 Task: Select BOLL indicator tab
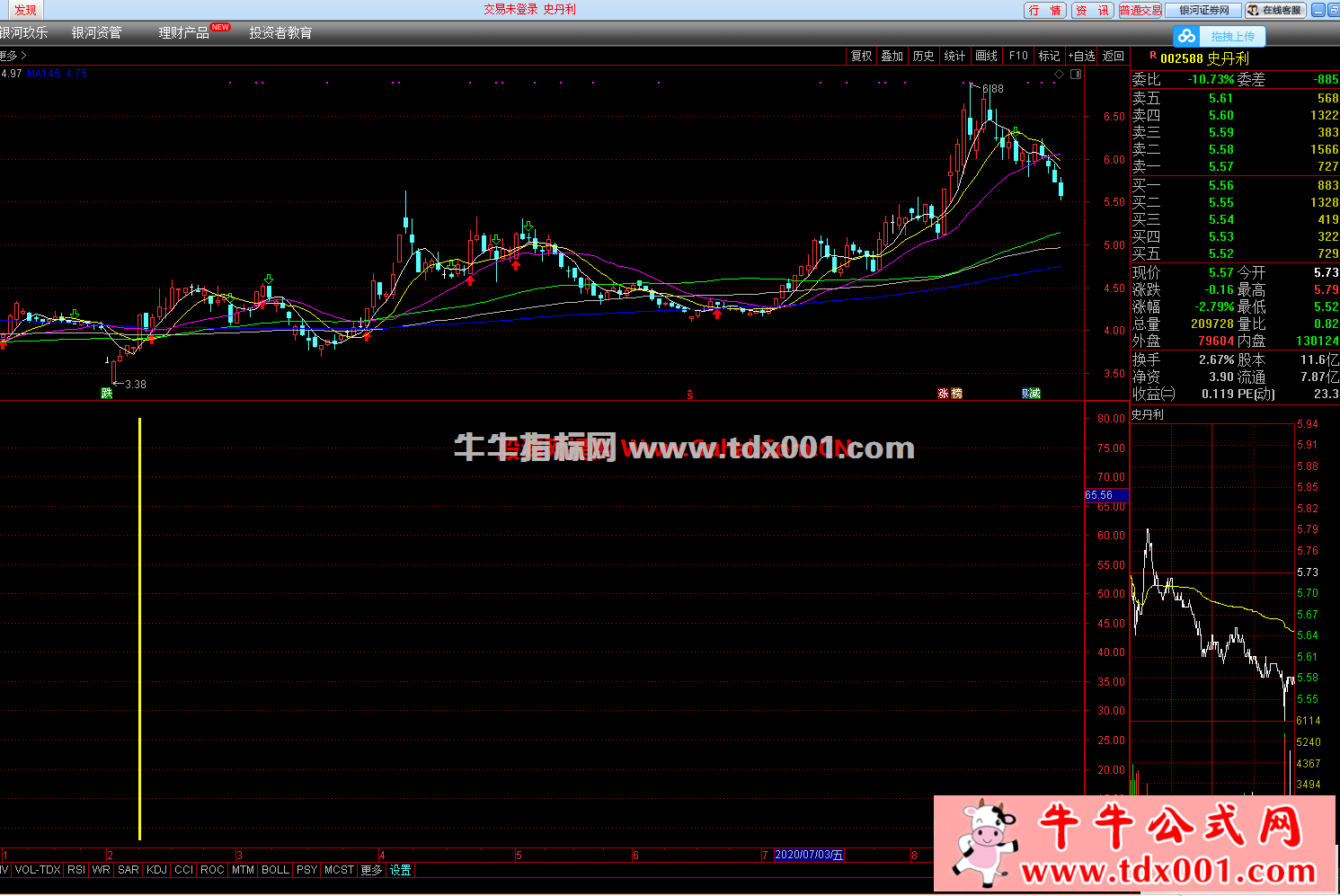(275, 870)
